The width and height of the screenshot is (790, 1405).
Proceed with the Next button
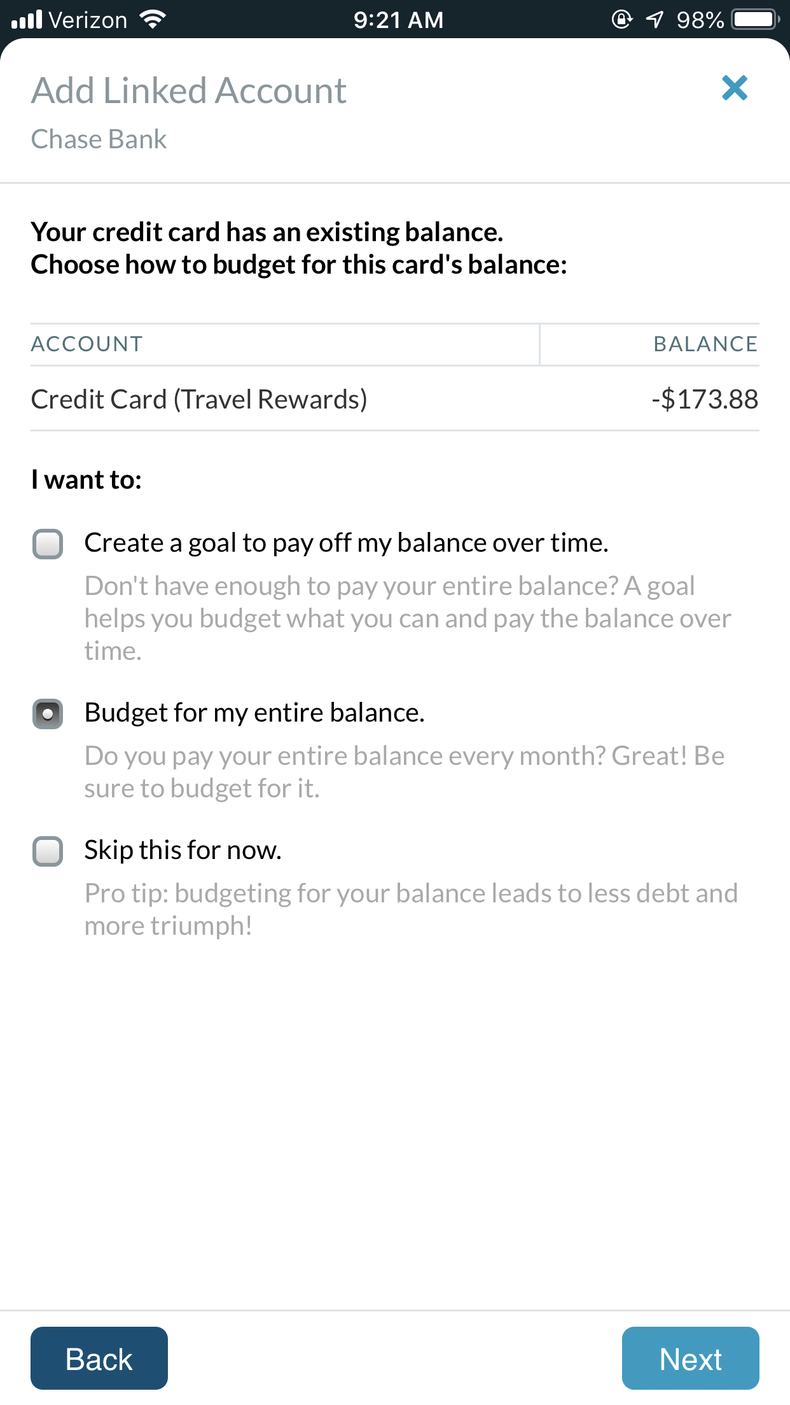[x=690, y=1358]
